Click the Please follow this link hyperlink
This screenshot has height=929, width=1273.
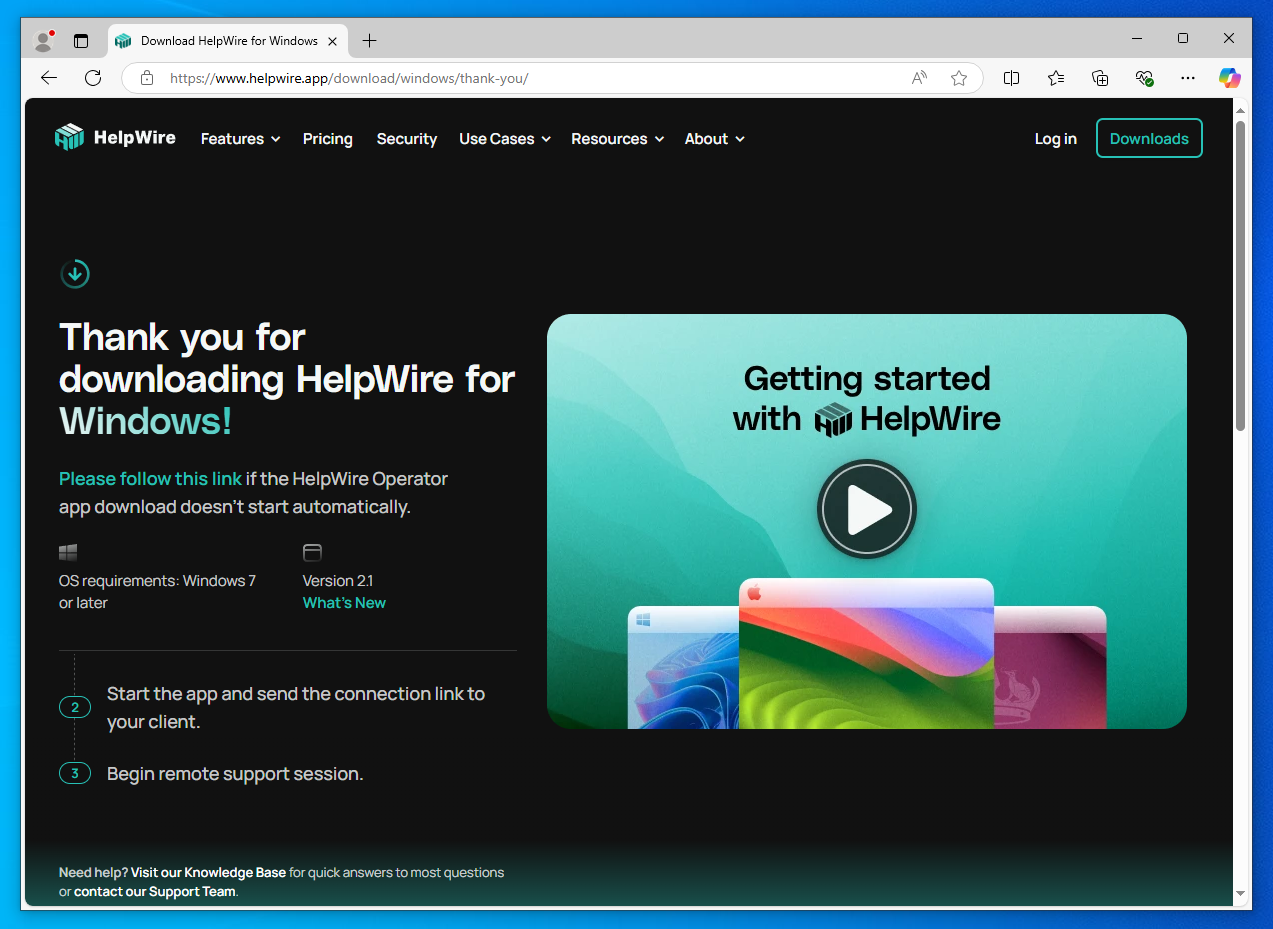pyautogui.click(x=150, y=479)
